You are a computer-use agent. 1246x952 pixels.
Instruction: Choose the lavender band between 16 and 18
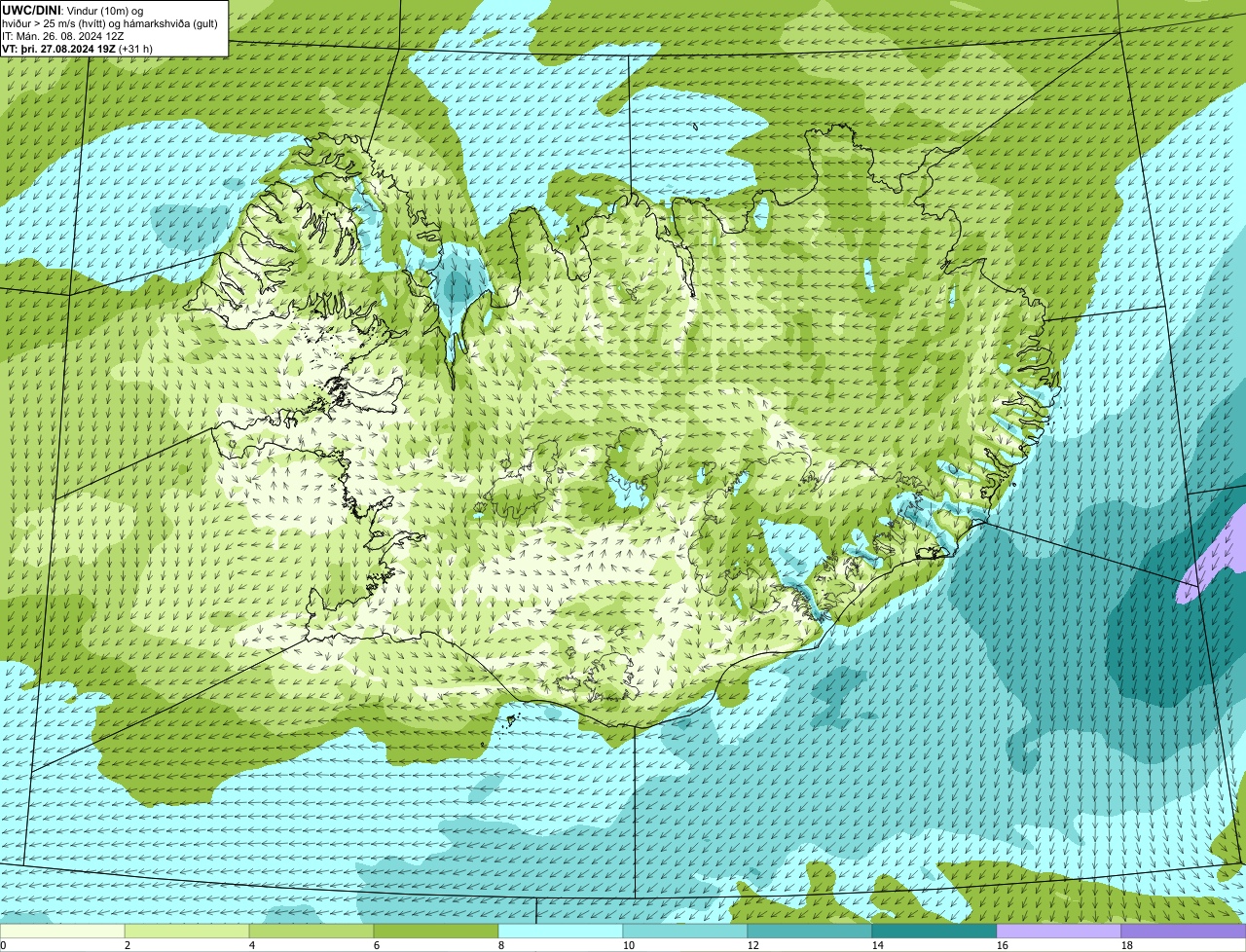tap(1060, 932)
